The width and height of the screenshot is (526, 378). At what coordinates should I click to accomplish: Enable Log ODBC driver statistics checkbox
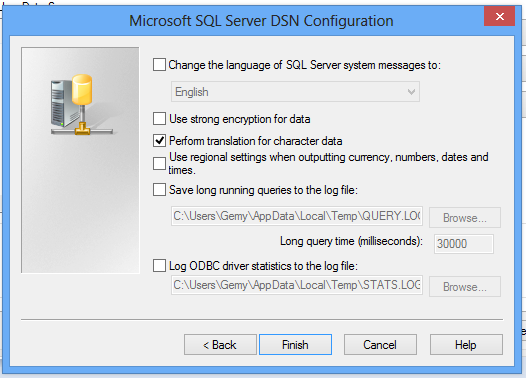click(x=159, y=265)
